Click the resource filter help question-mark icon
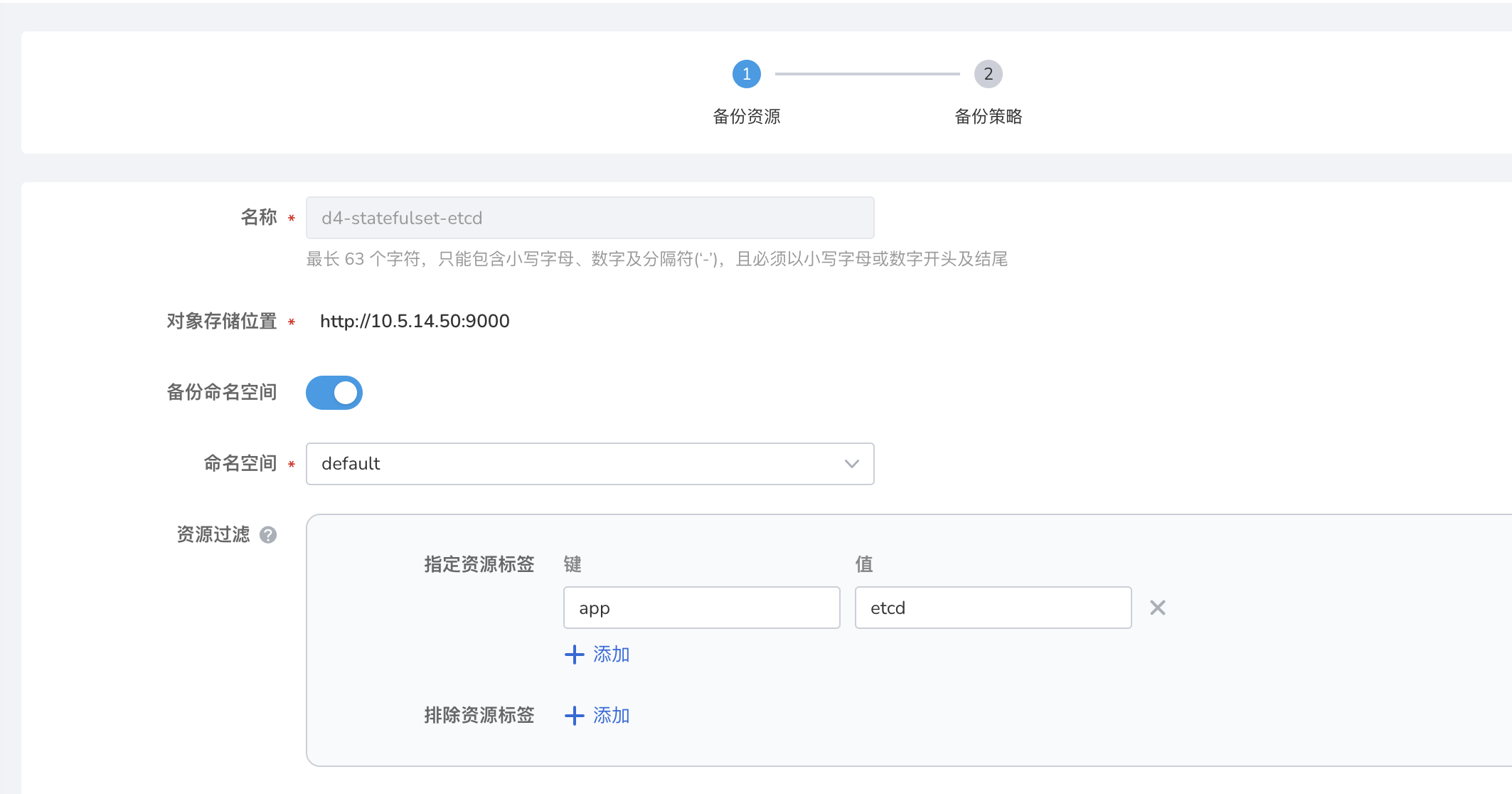Viewport: 1512px width, 794px height. coord(268,535)
